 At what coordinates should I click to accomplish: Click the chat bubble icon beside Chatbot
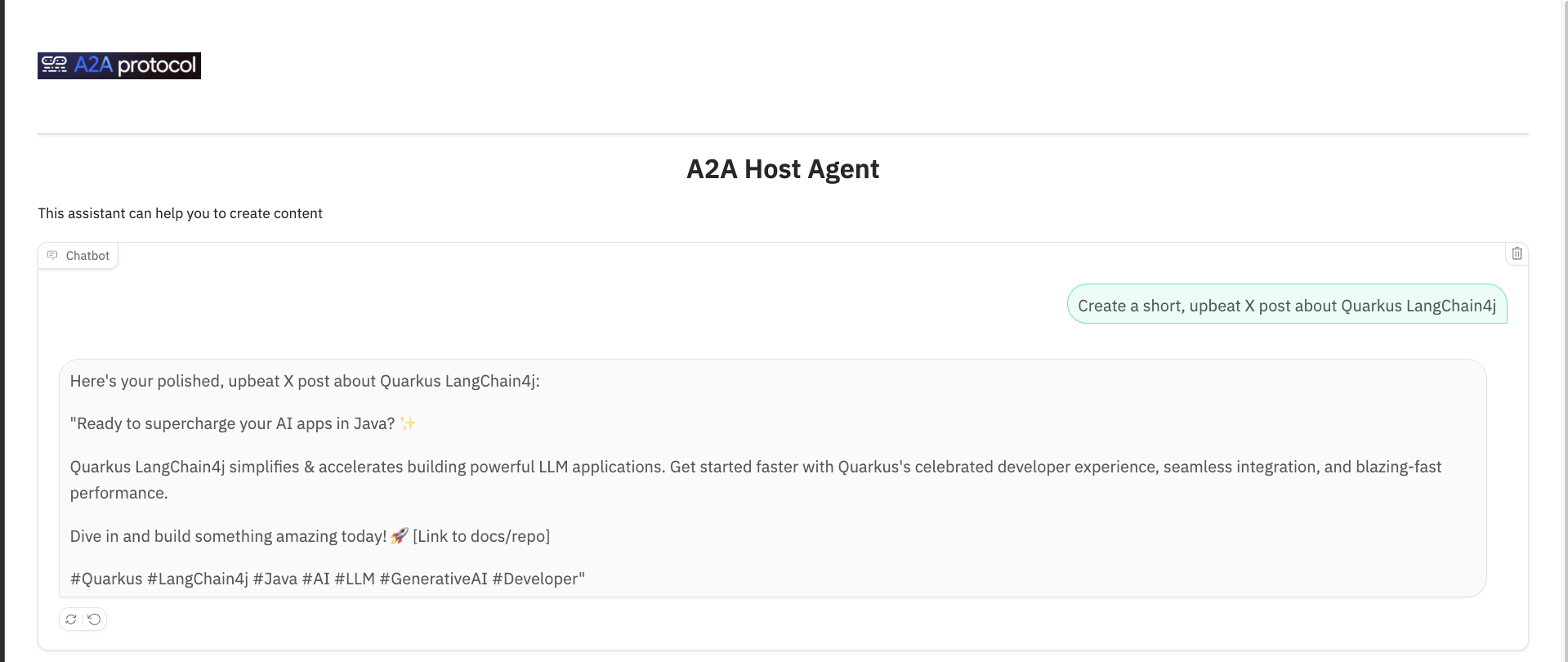[x=52, y=255]
